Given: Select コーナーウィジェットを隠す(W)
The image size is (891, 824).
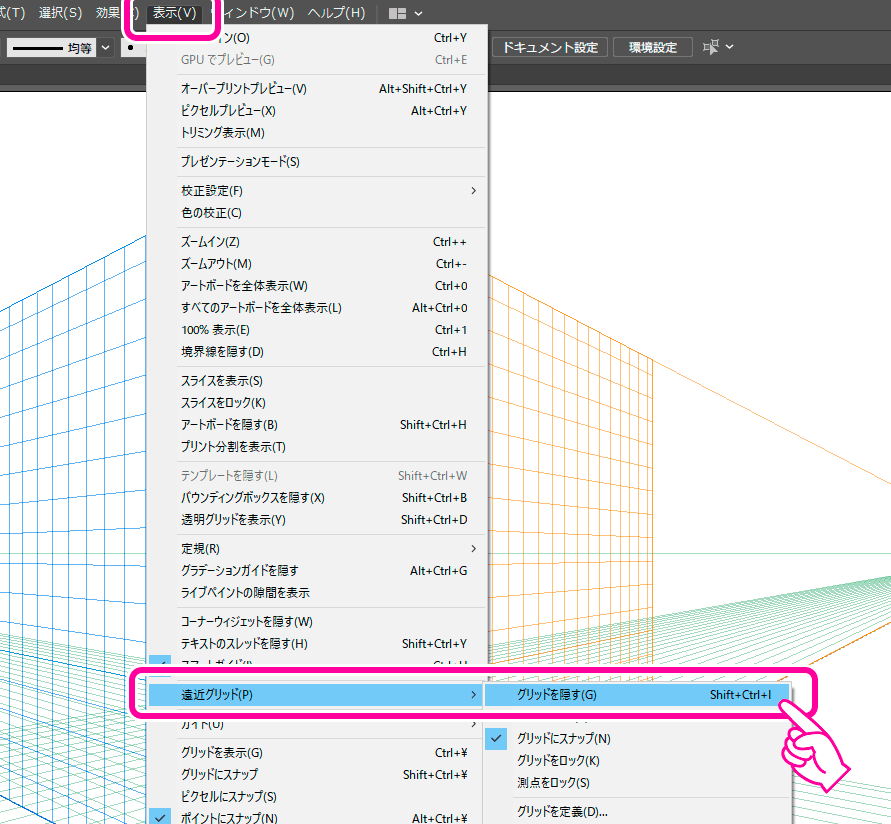Looking at the screenshot, I should coord(317,622).
